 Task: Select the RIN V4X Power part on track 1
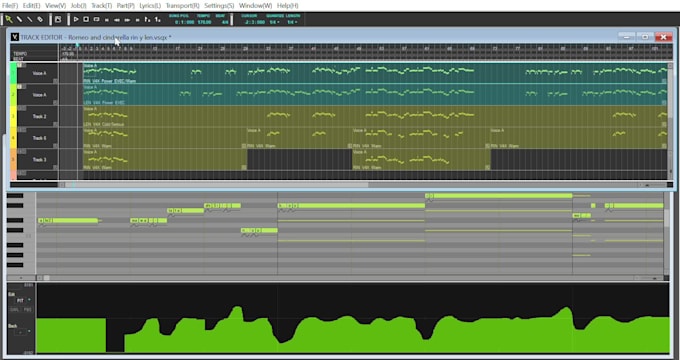click(375, 73)
